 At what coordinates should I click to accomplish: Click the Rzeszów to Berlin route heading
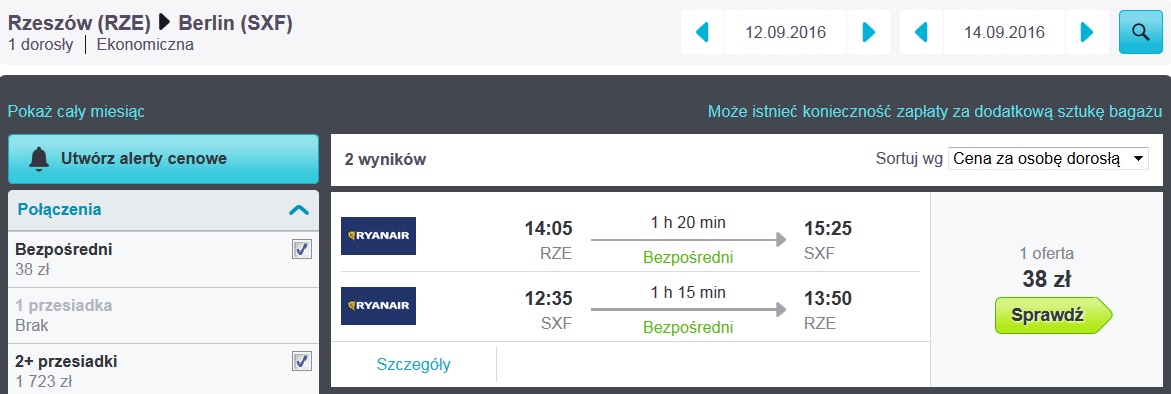click(x=150, y=24)
